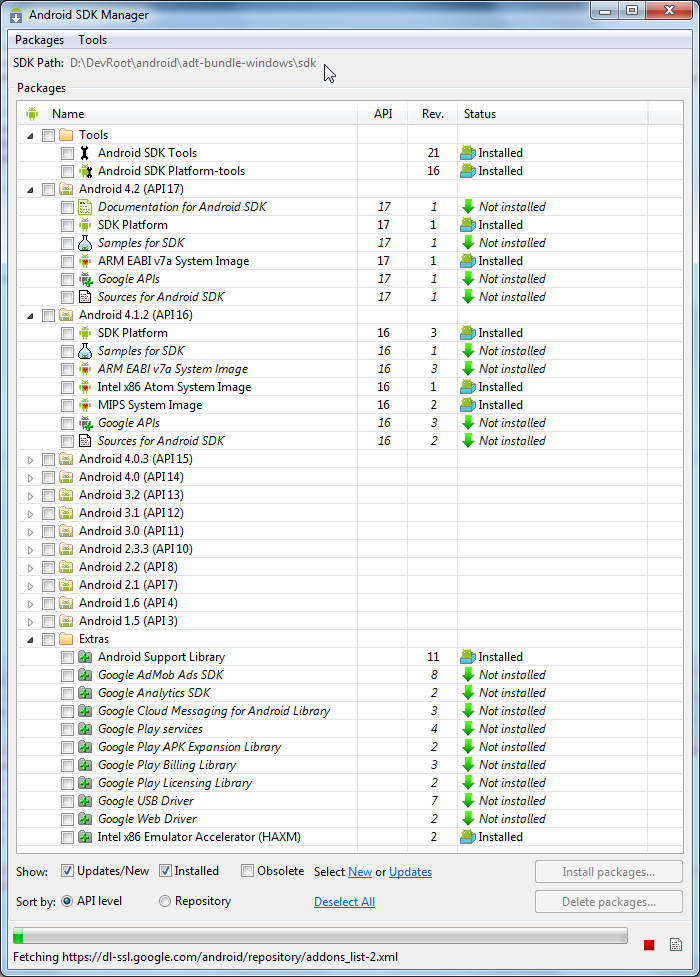The width and height of the screenshot is (700, 977).
Task: Collapse the Android 4.1.2 (API 16) group
Action: point(30,315)
